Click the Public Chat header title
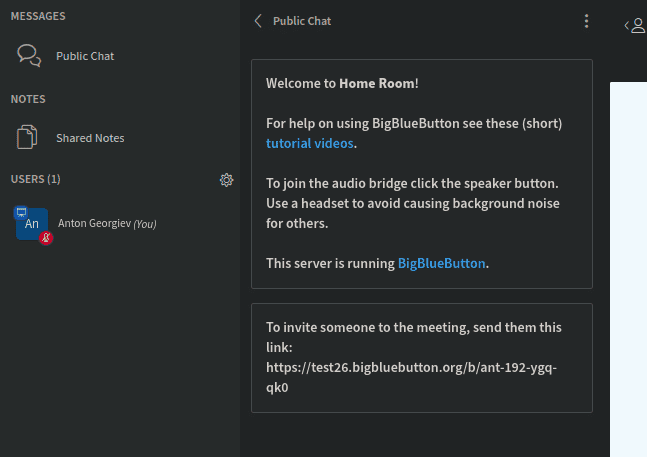 (x=302, y=21)
